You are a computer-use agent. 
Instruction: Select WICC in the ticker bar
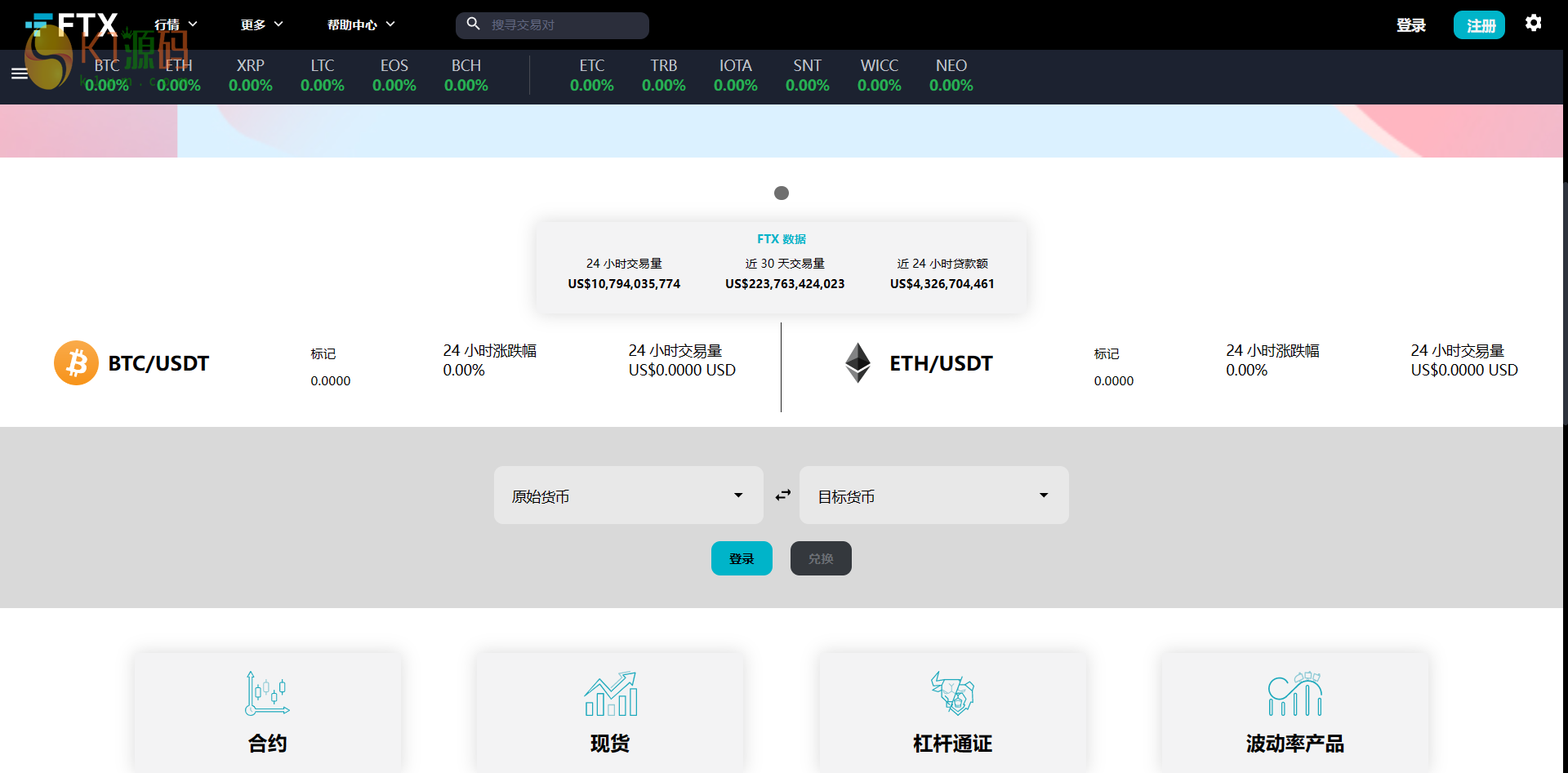click(880, 75)
